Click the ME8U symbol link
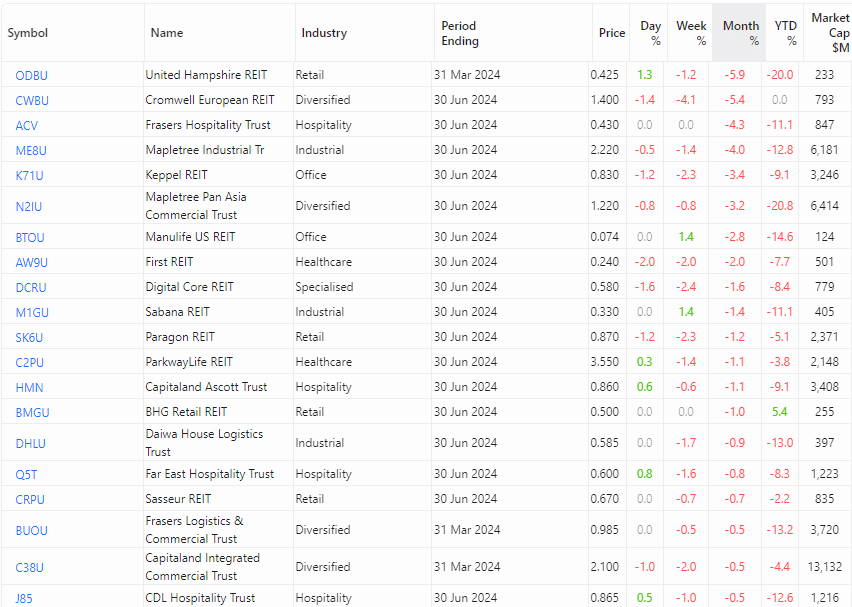The height and width of the screenshot is (607, 852). click(x=32, y=150)
